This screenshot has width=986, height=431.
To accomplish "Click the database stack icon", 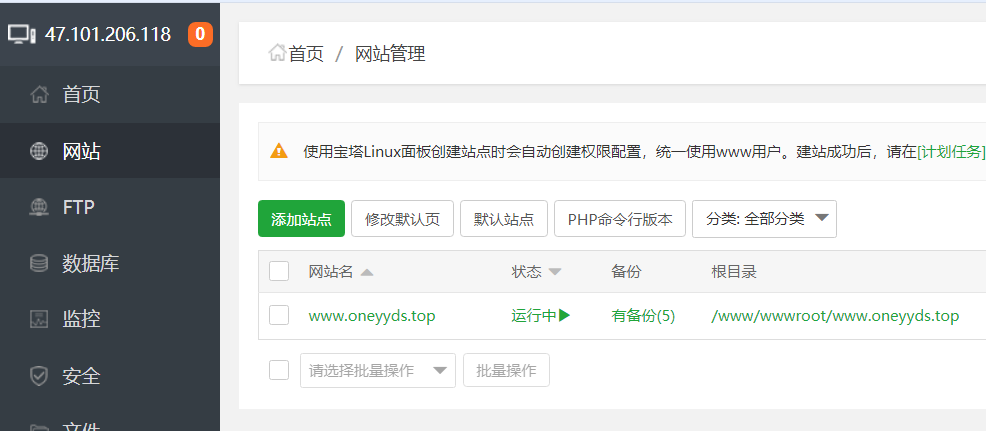I will tap(39, 263).
